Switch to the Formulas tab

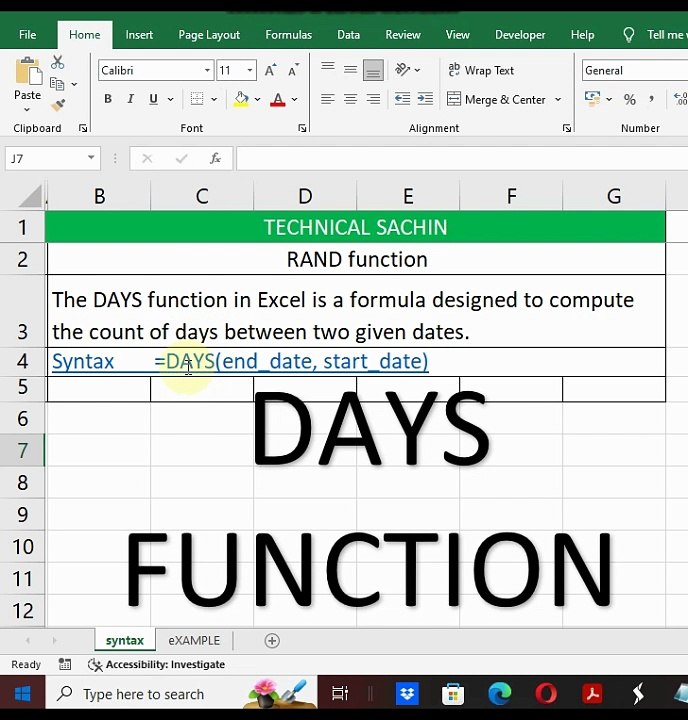pyautogui.click(x=288, y=34)
